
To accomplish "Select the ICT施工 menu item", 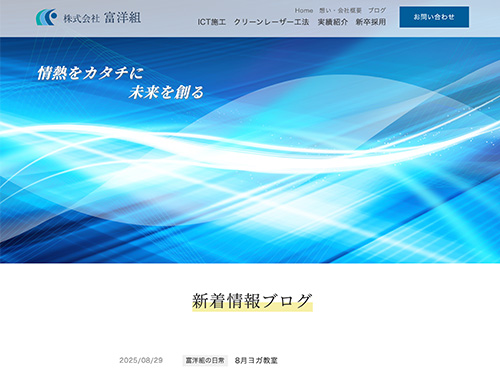I will (212, 22).
